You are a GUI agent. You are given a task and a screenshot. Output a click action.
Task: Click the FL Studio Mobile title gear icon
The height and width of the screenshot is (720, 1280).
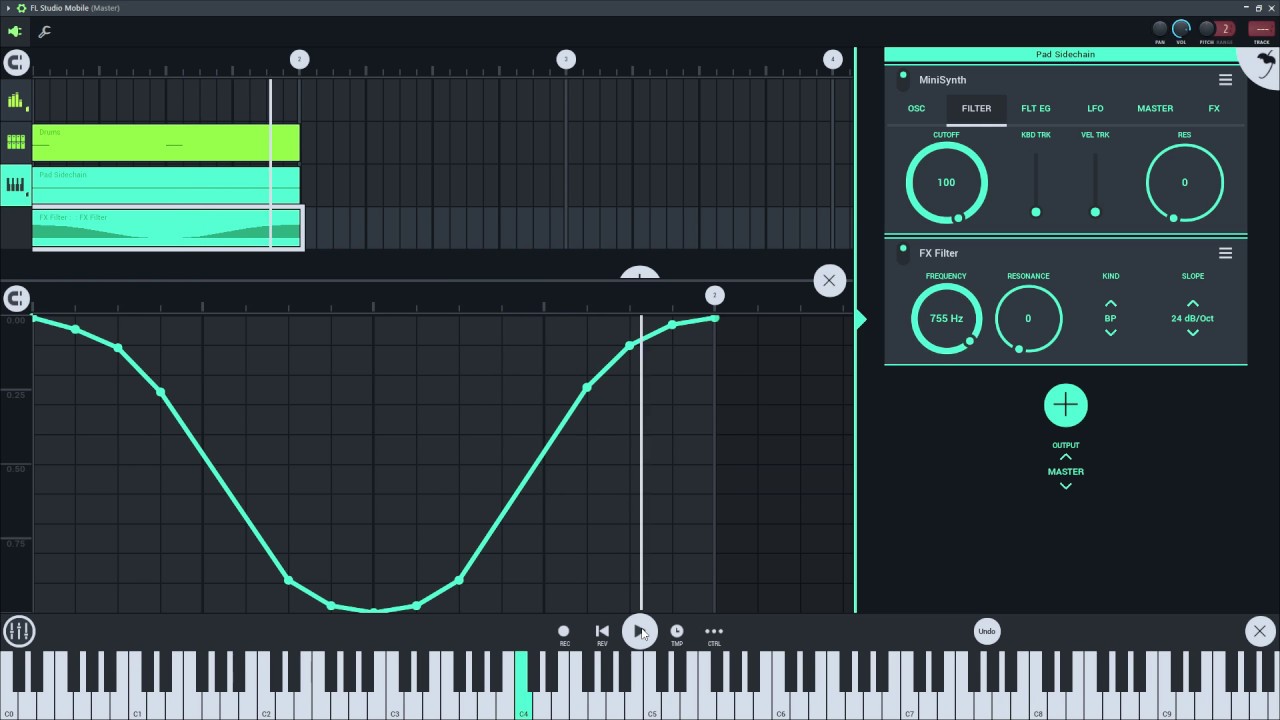coord(21,8)
